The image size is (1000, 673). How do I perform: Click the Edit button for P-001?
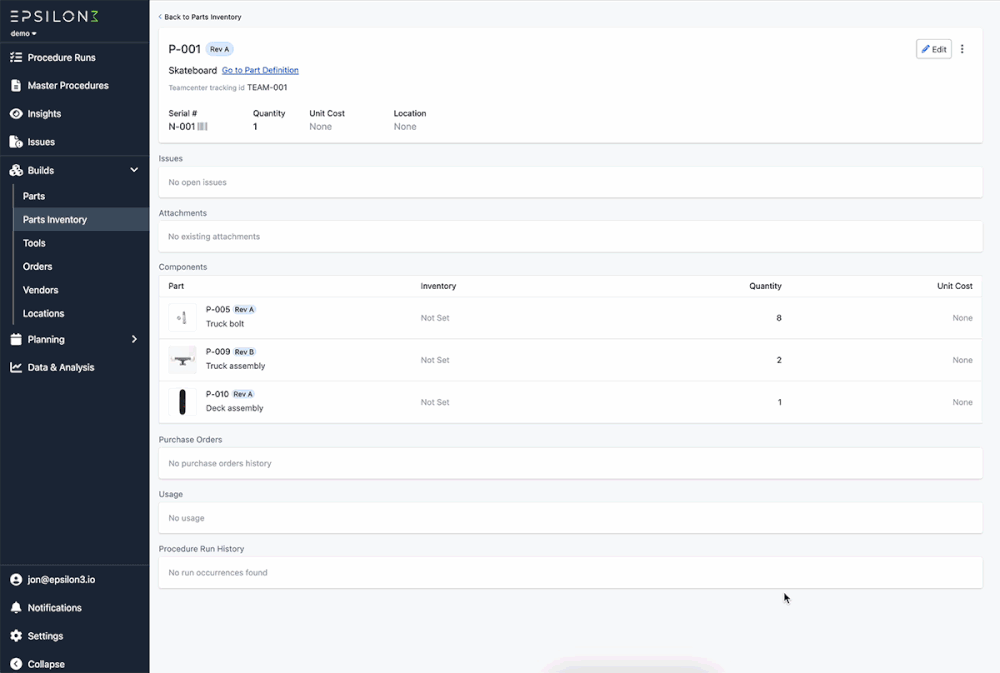tap(933, 48)
